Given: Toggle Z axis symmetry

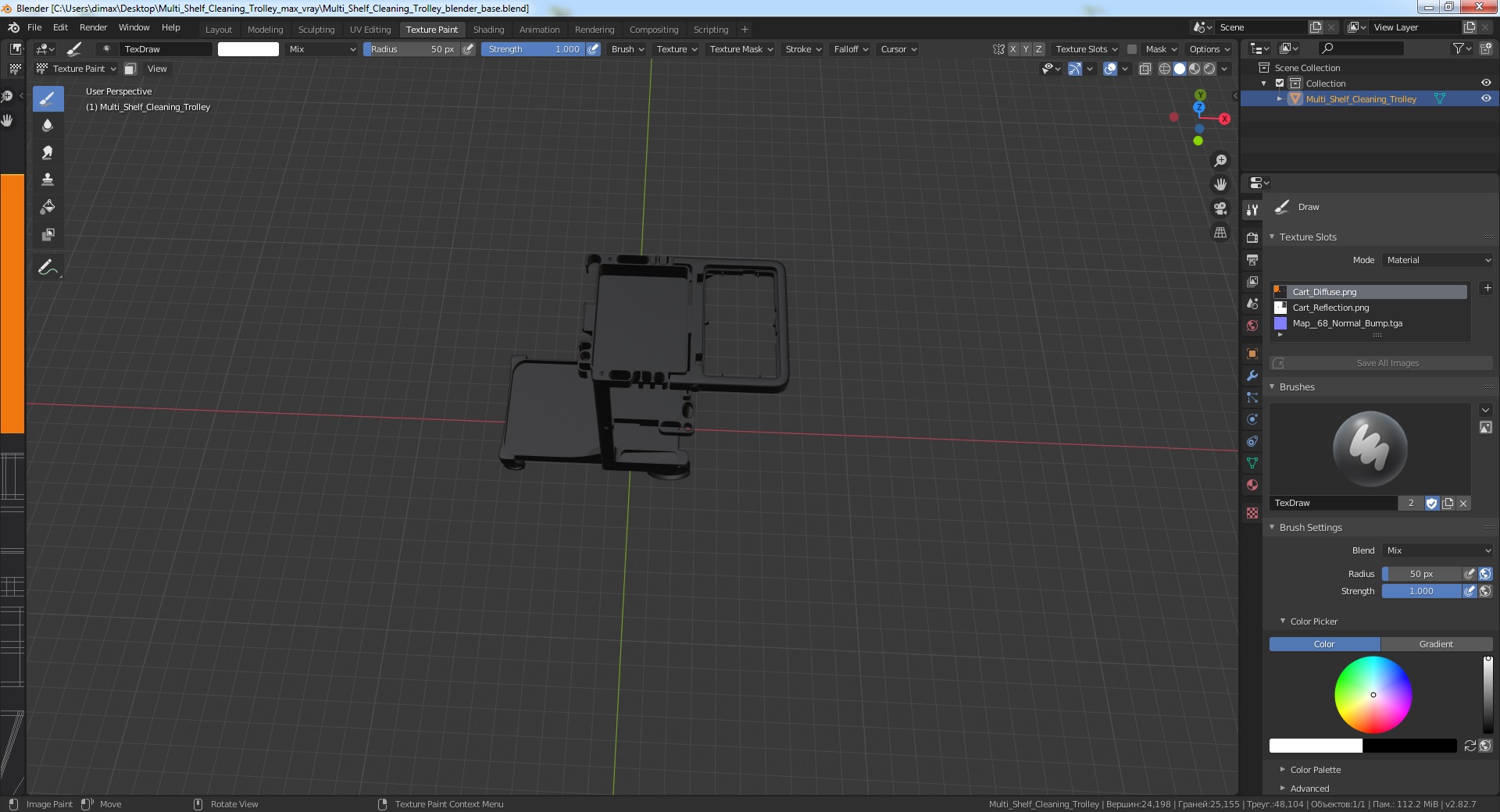Looking at the screenshot, I should (x=1038, y=49).
